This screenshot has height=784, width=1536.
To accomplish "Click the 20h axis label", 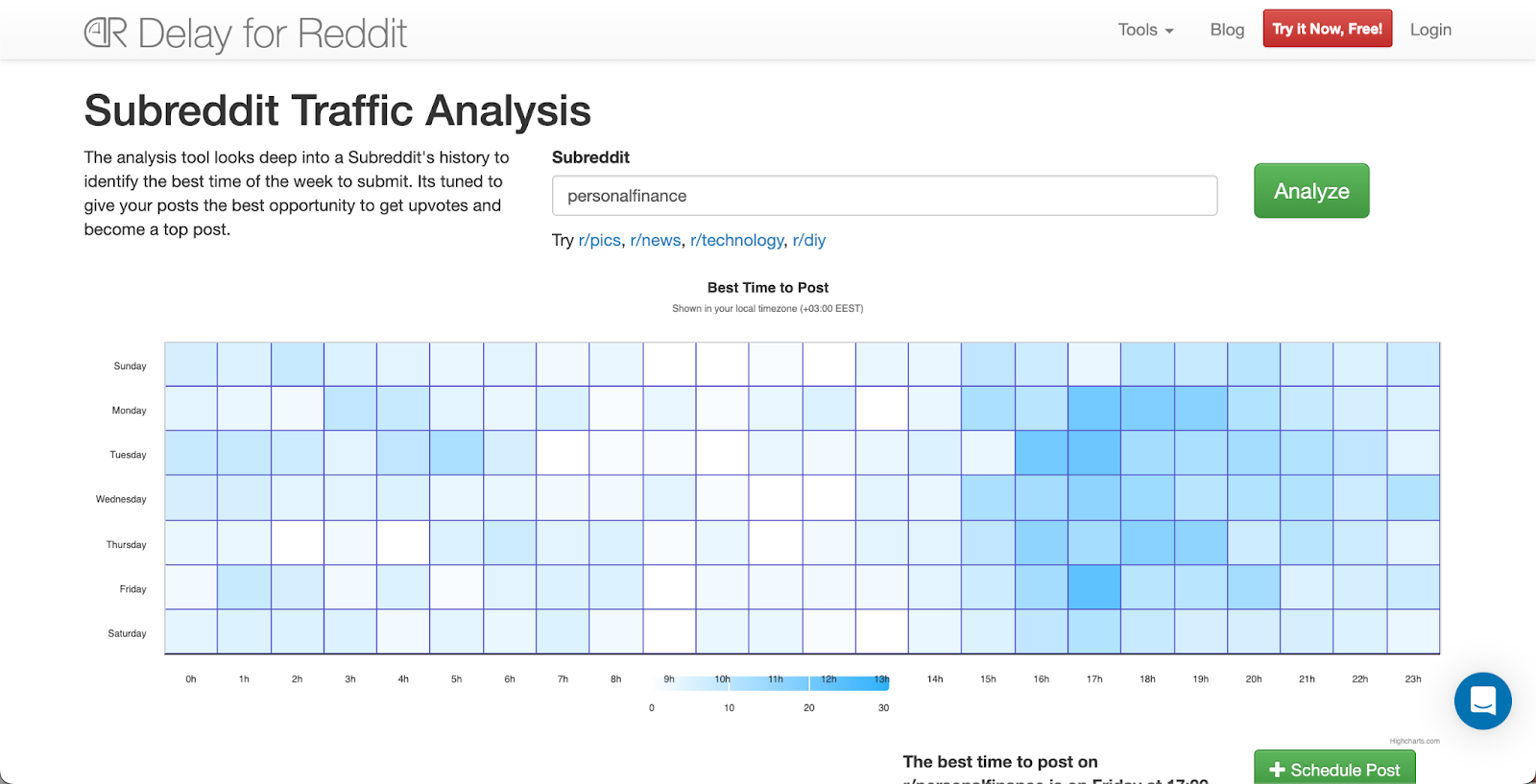I will 1254,679.
